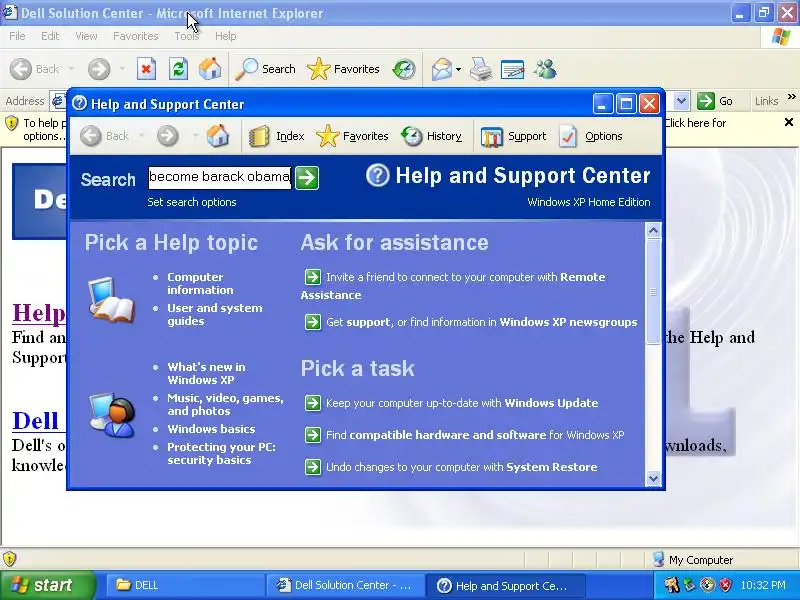
Task: Click the Help search input field
Action: [219, 178]
